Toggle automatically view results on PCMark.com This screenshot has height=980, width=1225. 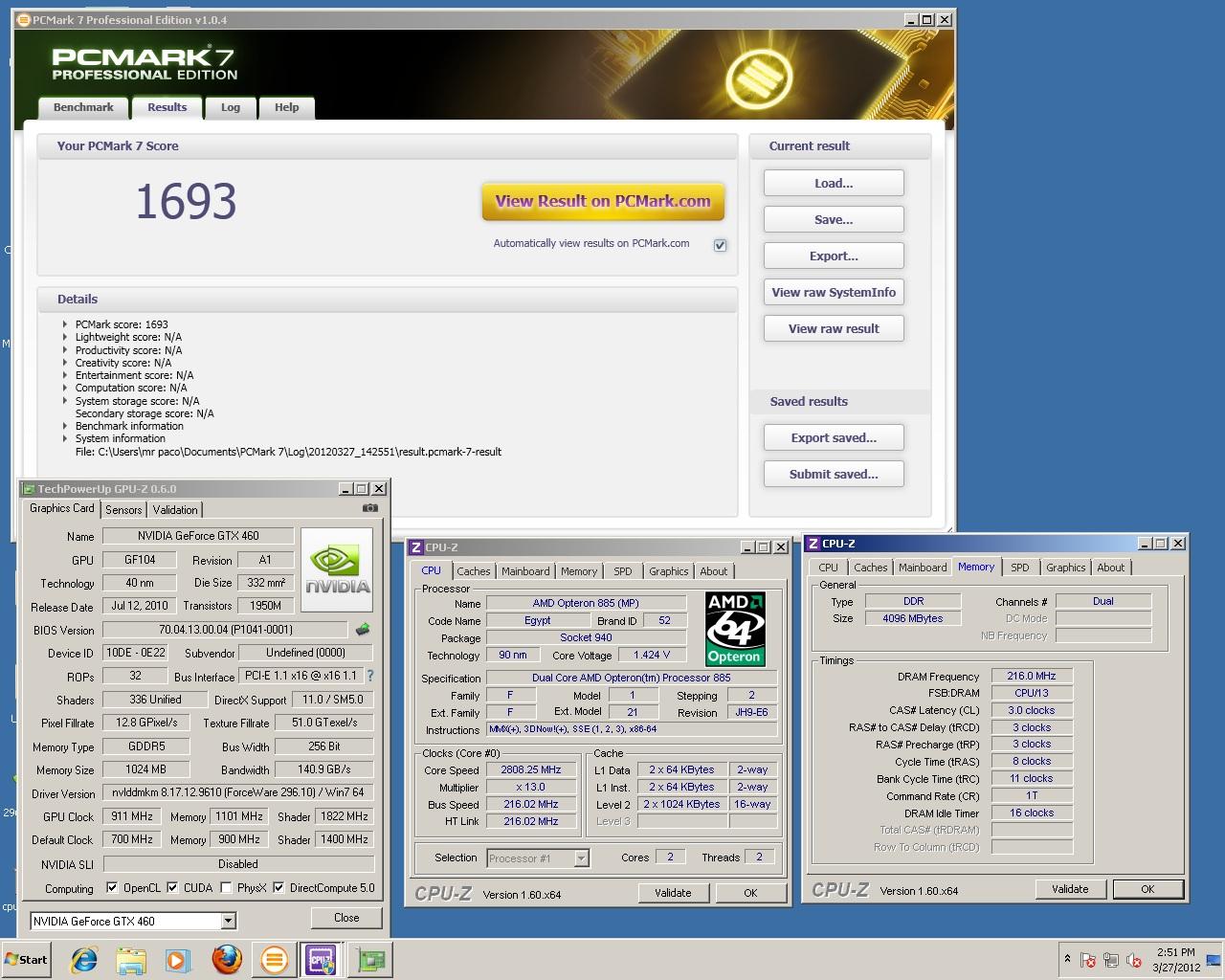coord(720,245)
